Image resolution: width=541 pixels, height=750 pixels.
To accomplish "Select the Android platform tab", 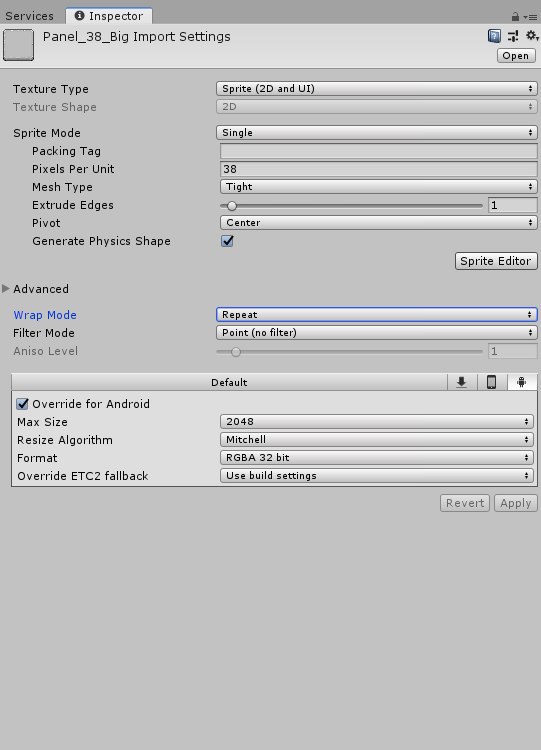I will (x=522, y=382).
